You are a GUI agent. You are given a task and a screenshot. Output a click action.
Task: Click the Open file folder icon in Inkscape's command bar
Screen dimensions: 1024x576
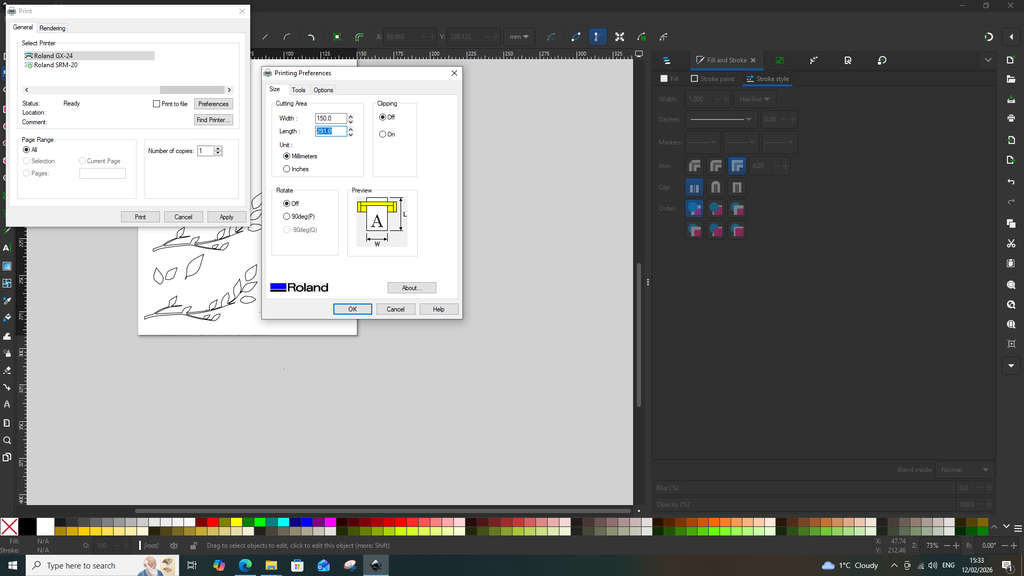1011,80
